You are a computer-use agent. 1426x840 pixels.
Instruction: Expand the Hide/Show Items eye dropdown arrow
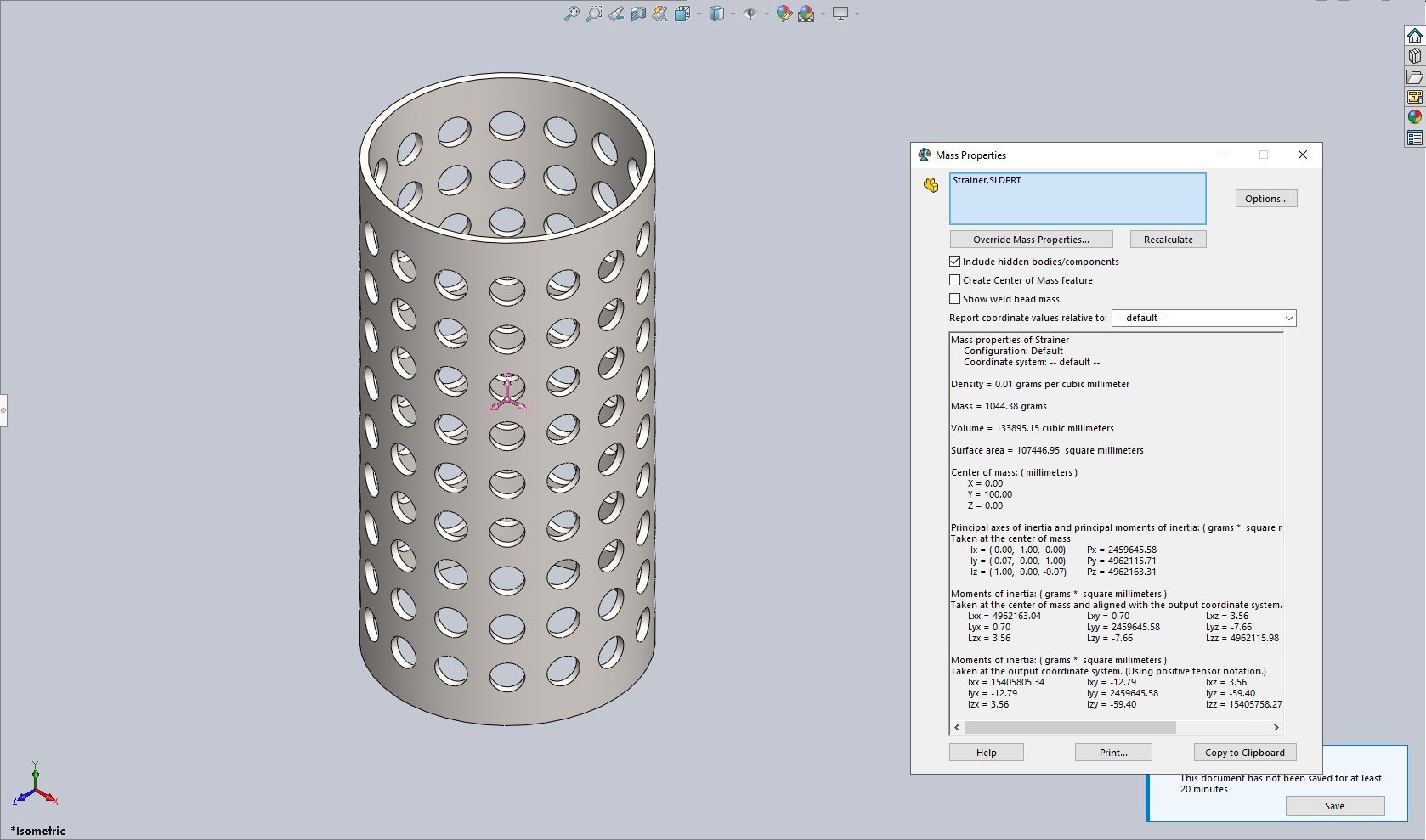point(767,14)
